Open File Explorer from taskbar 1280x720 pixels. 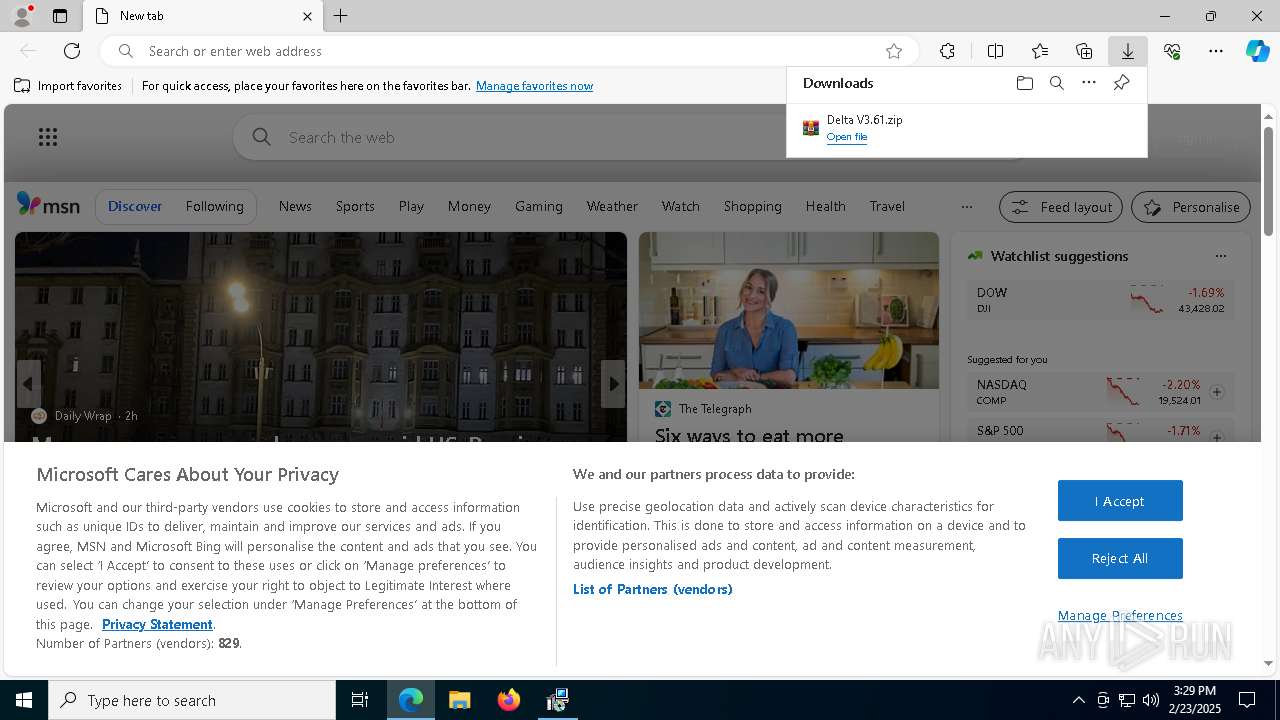[460, 700]
